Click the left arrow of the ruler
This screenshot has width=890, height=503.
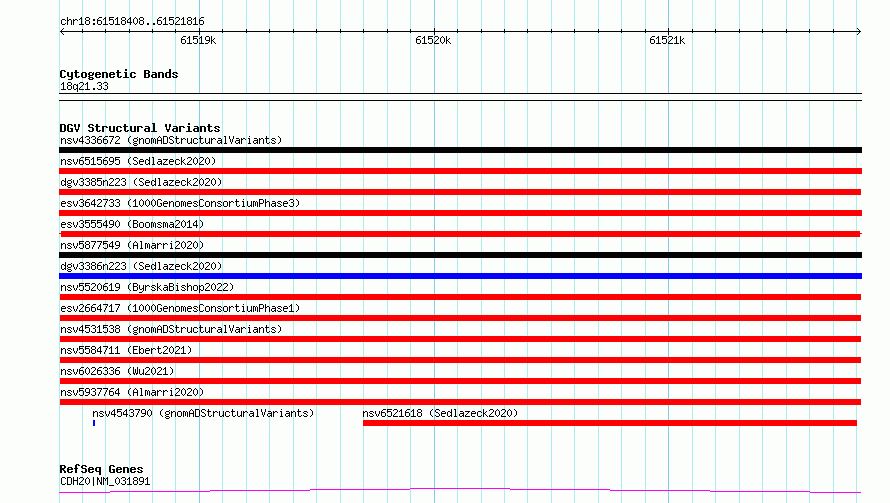pos(62,31)
